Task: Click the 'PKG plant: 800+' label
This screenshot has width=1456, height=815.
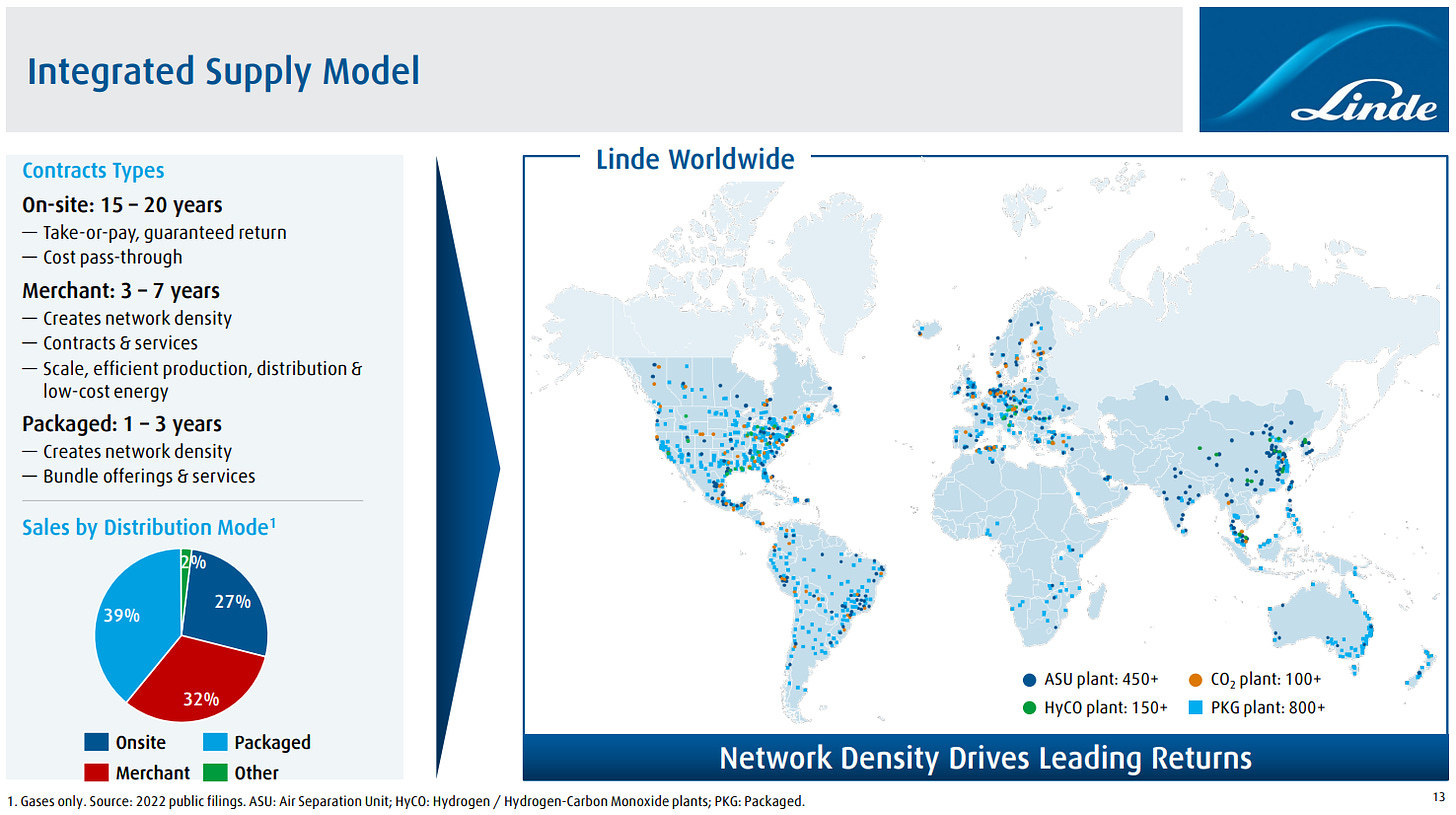Action: [1268, 708]
